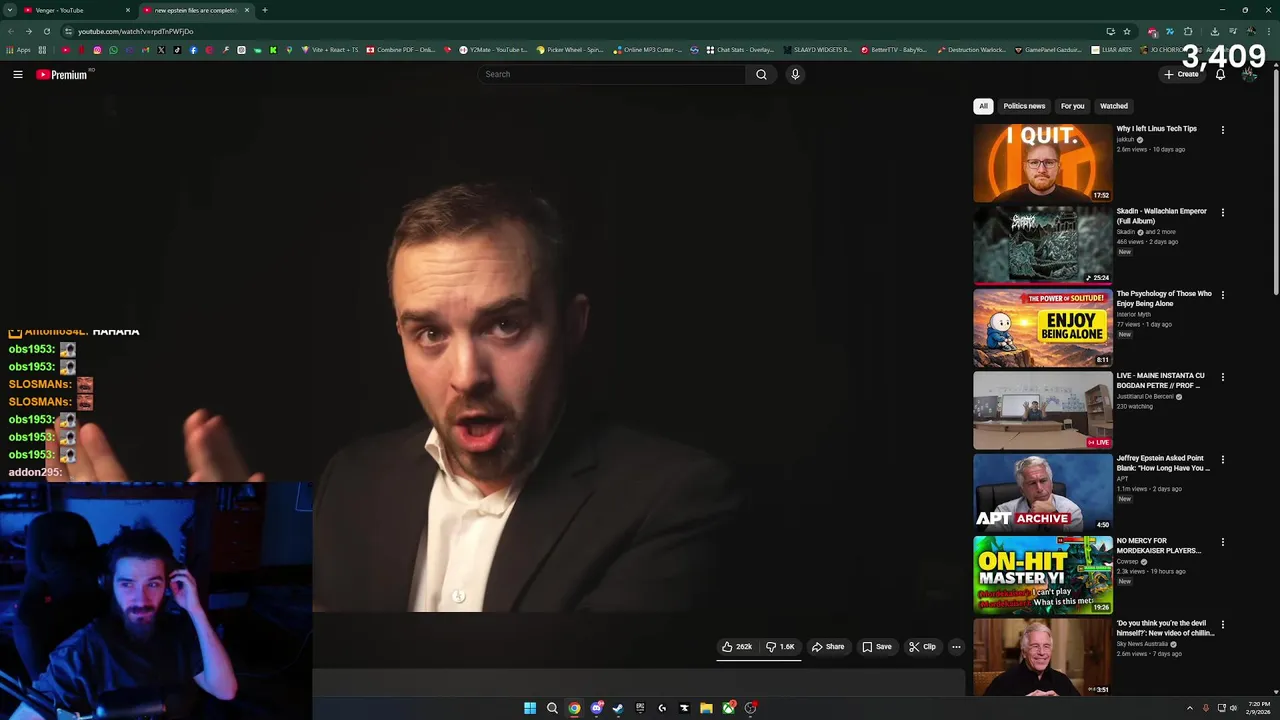Open options for Sky News devil himself video
The height and width of the screenshot is (720, 1280).
(x=1222, y=625)
